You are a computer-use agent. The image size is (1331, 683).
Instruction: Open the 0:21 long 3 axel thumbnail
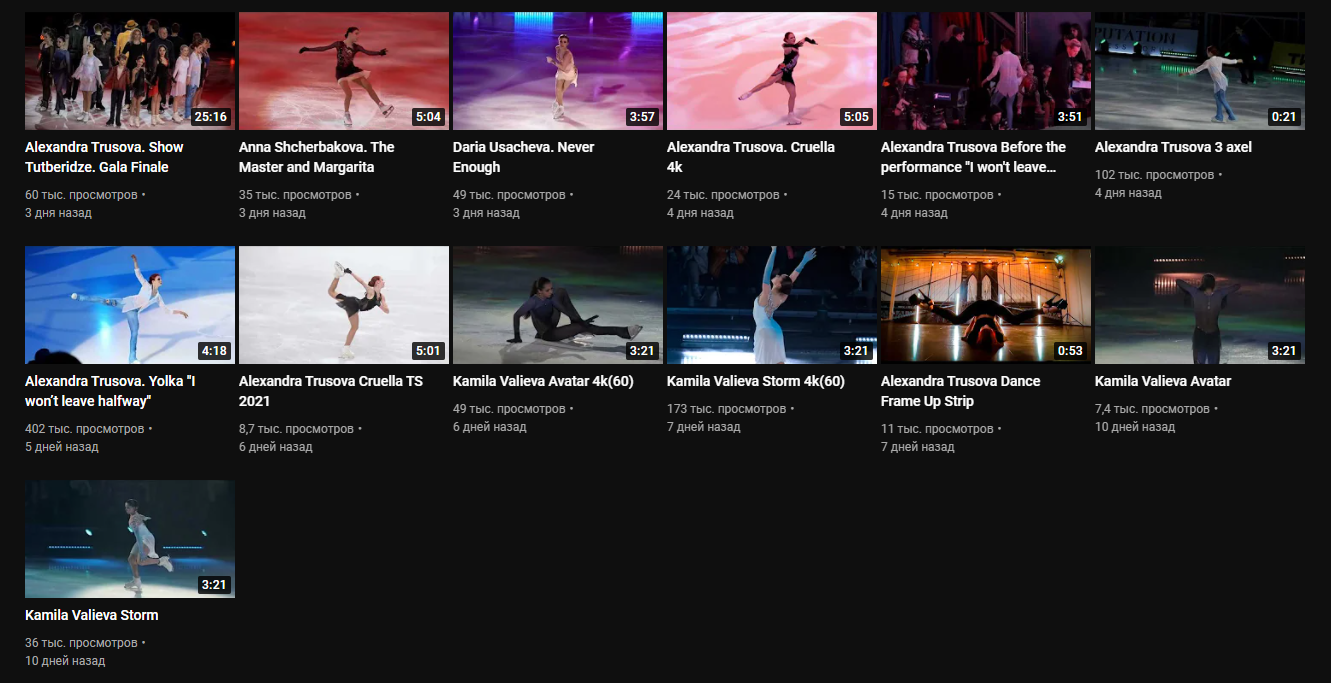(x=1199, y=71)
